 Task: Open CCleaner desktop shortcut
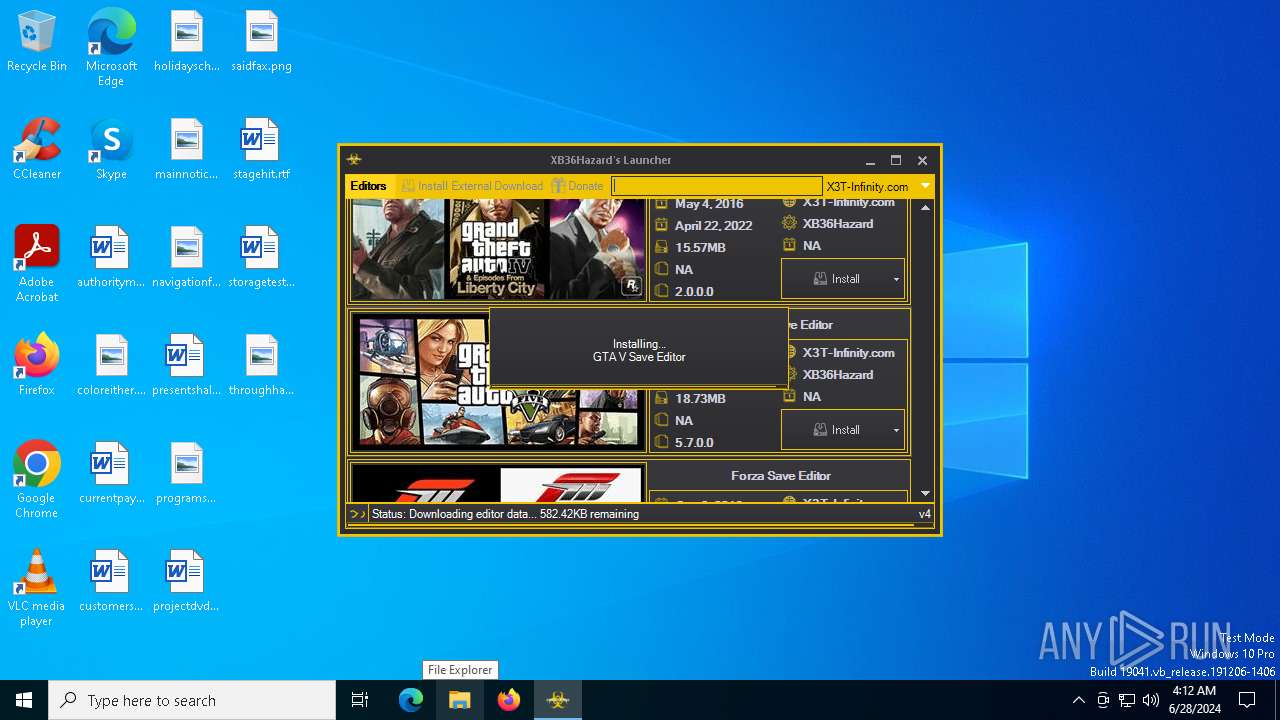[x=37, y=150]
